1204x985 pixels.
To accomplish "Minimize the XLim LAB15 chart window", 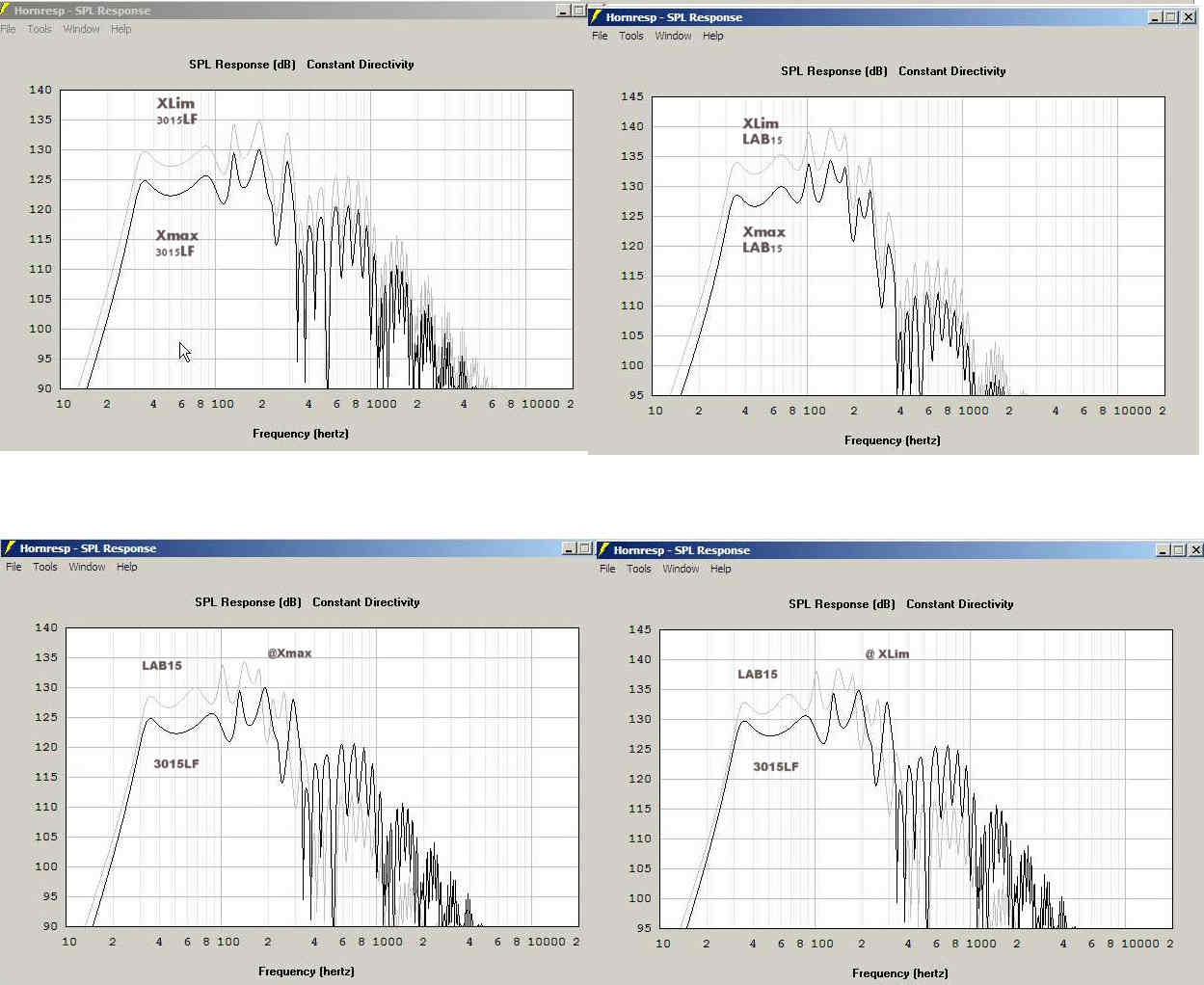I will pos(1156,17).
